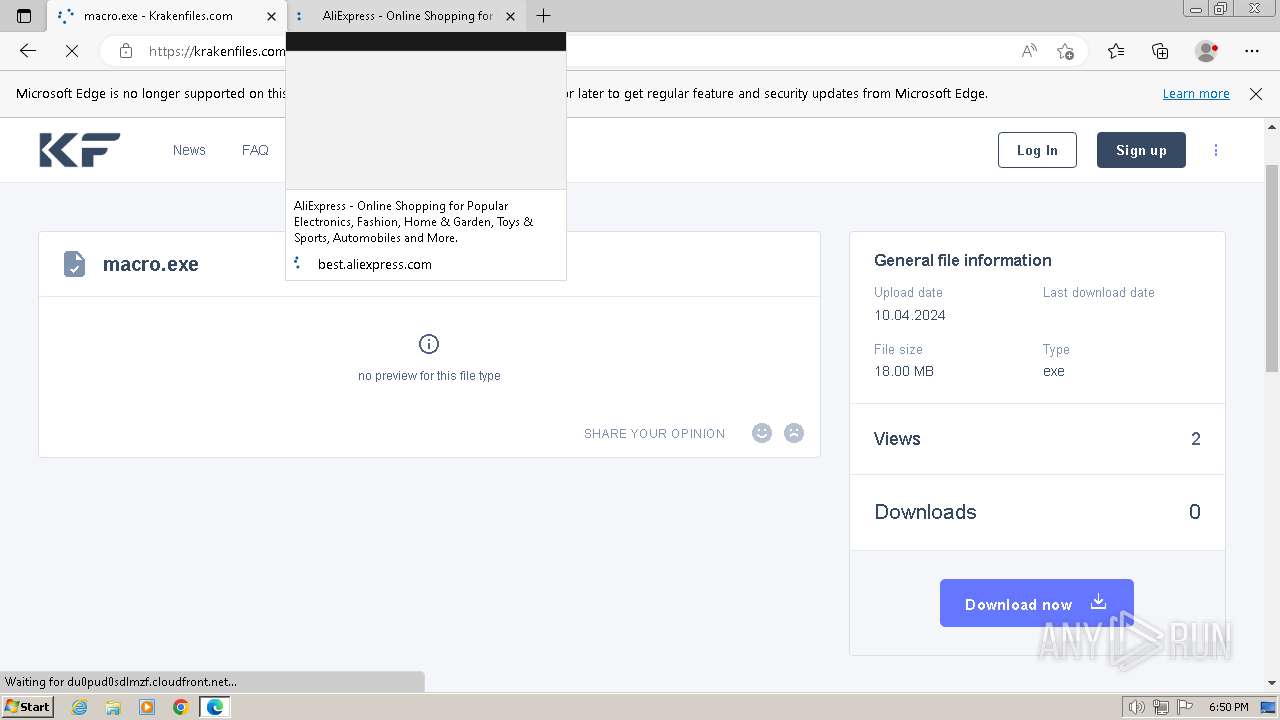Click the no preview info icon
This screenshot has width=1280, height=720.
pyautogui.click(x=429, y=344)
